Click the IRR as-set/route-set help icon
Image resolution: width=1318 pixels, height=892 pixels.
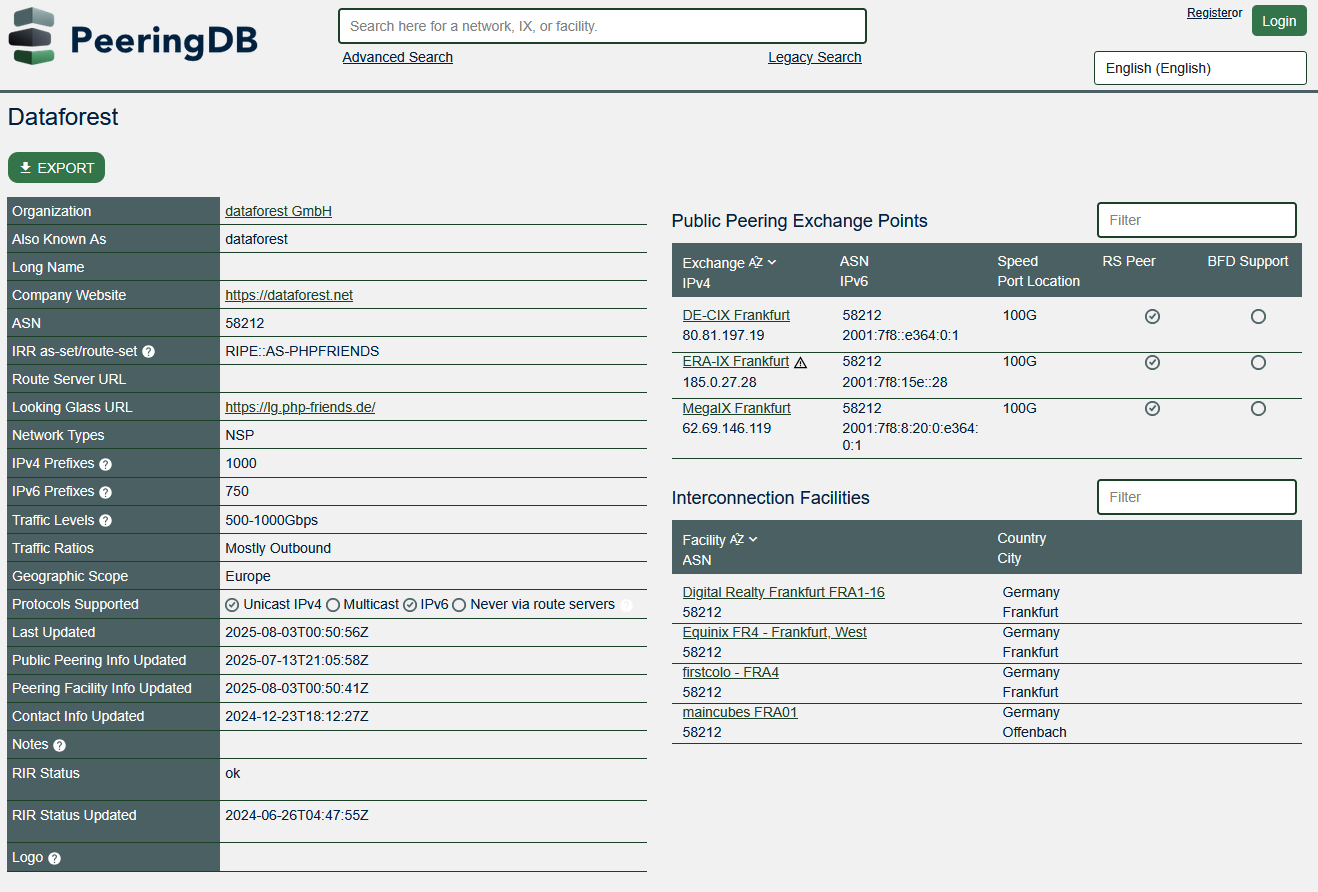pyautogui.click(x=148, y=351)
